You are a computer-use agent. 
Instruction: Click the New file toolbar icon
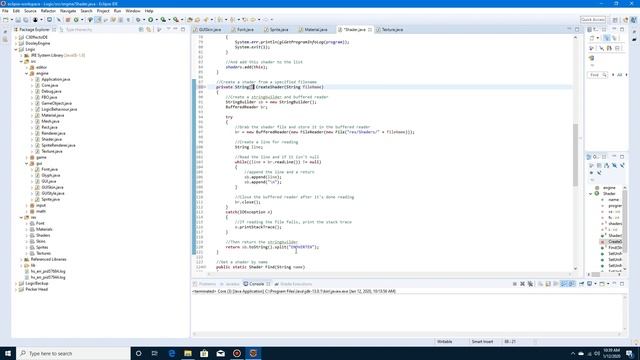click(6, 20)
